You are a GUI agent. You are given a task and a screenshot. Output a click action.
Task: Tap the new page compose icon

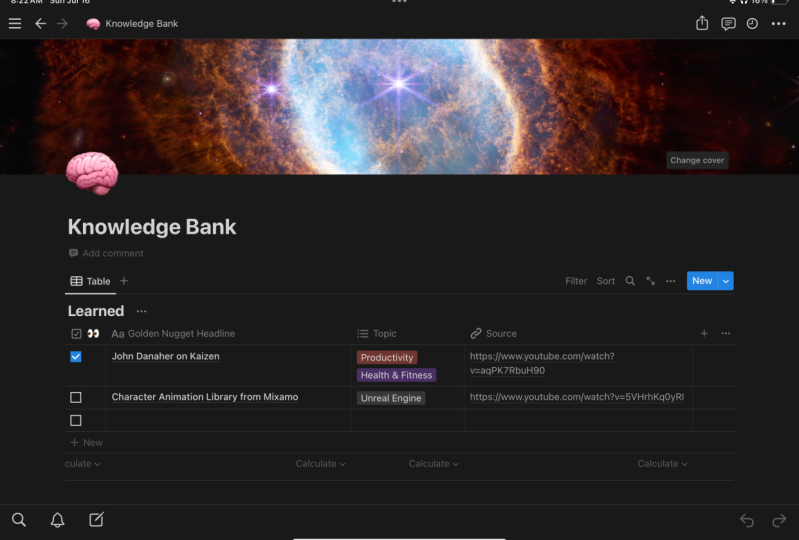point(96,519)
